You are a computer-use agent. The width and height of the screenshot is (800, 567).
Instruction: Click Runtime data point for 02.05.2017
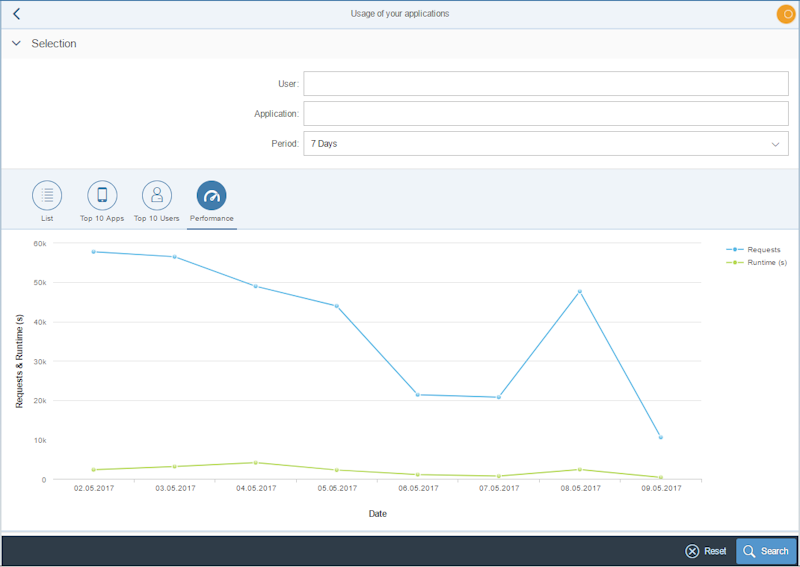[x=93, y=470]
